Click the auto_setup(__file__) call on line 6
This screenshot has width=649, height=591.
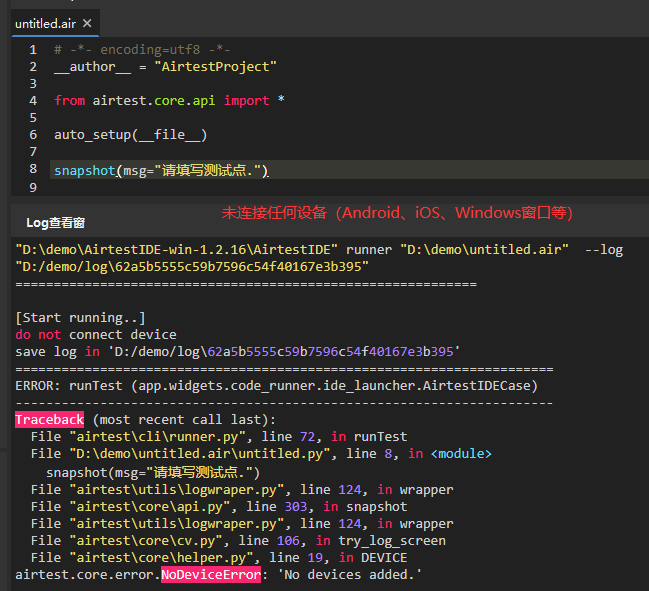(130, 135)
